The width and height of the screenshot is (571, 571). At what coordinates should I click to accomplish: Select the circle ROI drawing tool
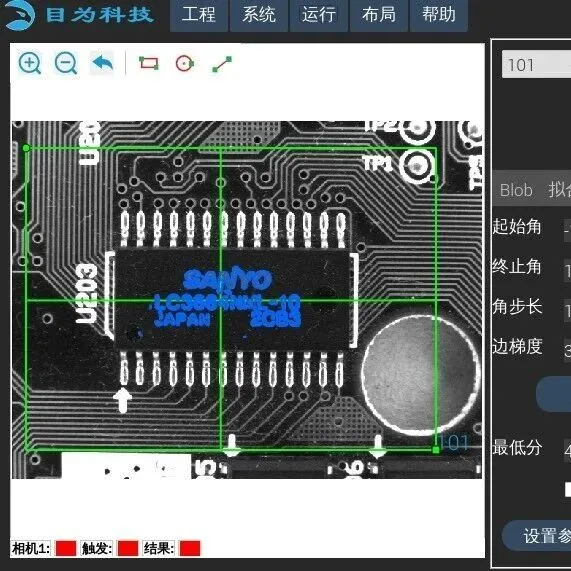[185, 64]
